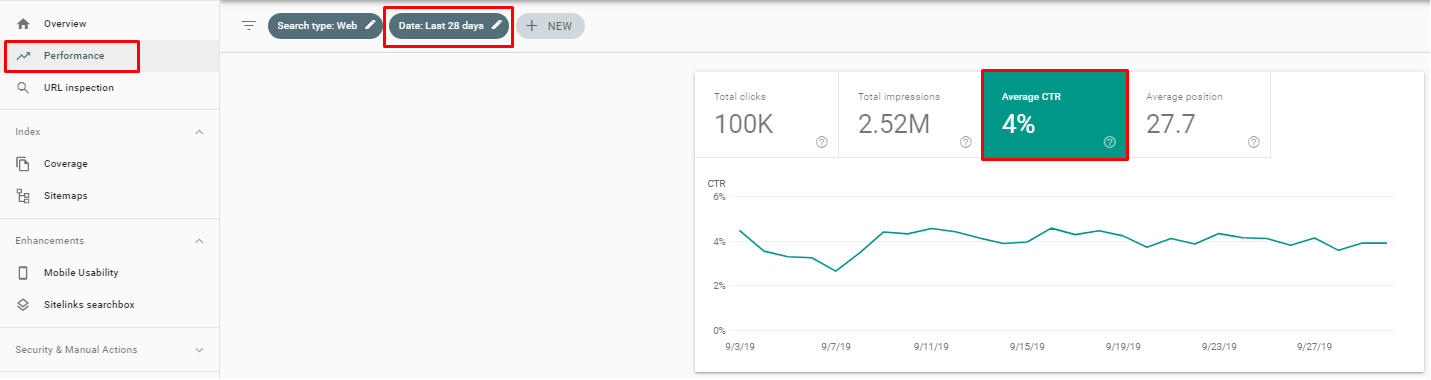Edit the Search type: Web filter
The width and height of the screenshot is (1431, 380).
325,26
